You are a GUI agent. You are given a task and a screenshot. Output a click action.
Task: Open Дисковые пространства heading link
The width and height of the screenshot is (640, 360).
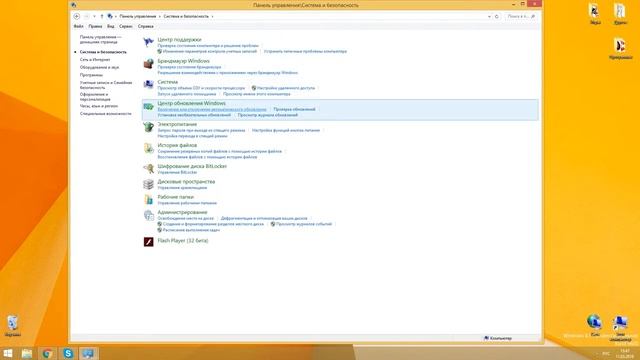coord(186,182)
